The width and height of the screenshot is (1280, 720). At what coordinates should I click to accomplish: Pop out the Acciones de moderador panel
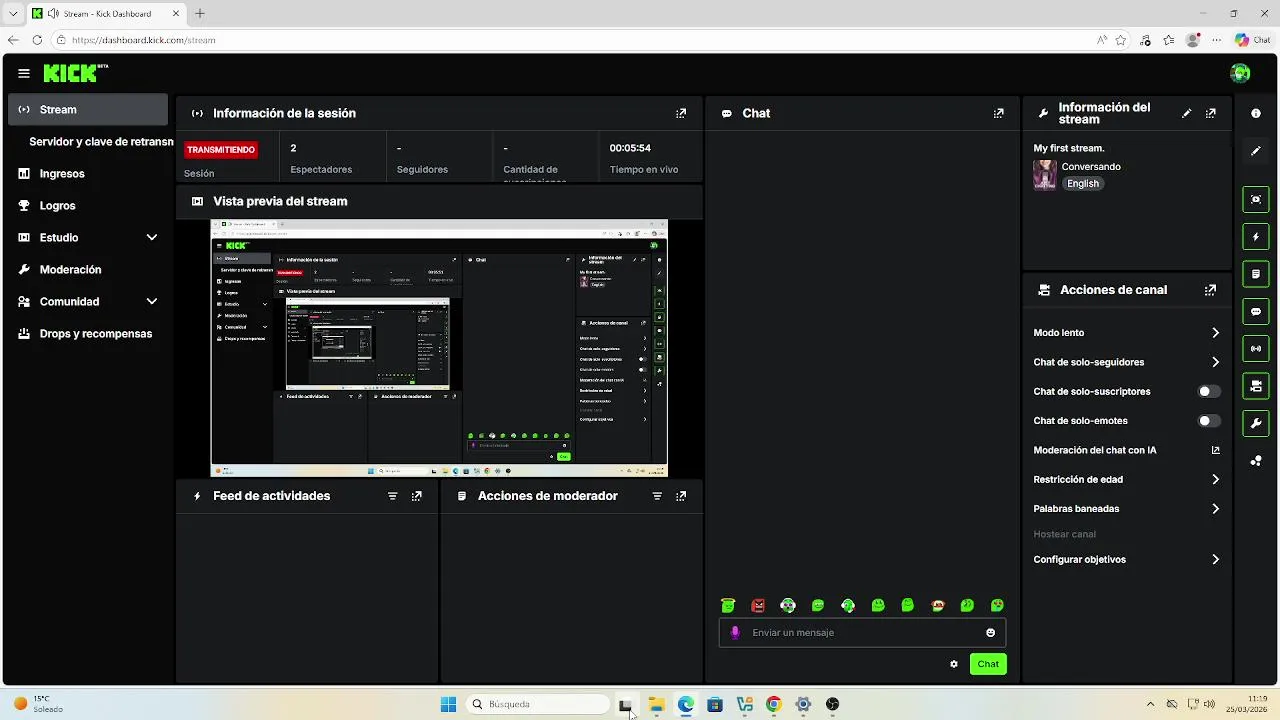coord(681,496)
